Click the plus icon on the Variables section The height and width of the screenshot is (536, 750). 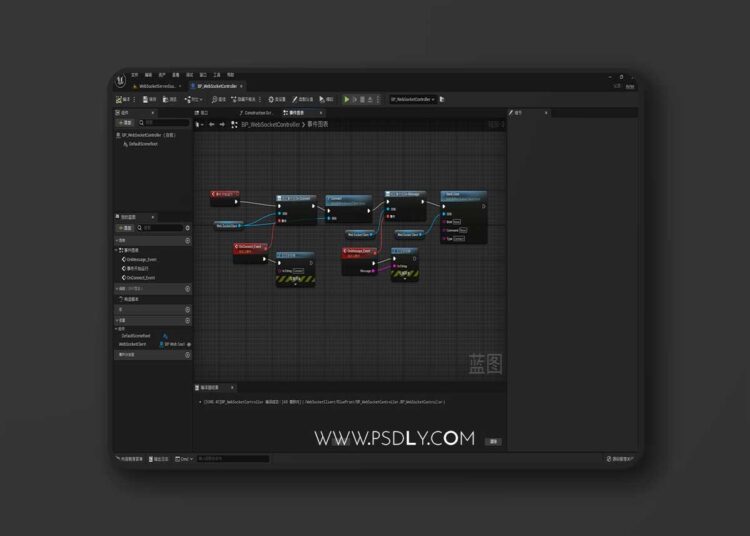(x=188, y=320)
